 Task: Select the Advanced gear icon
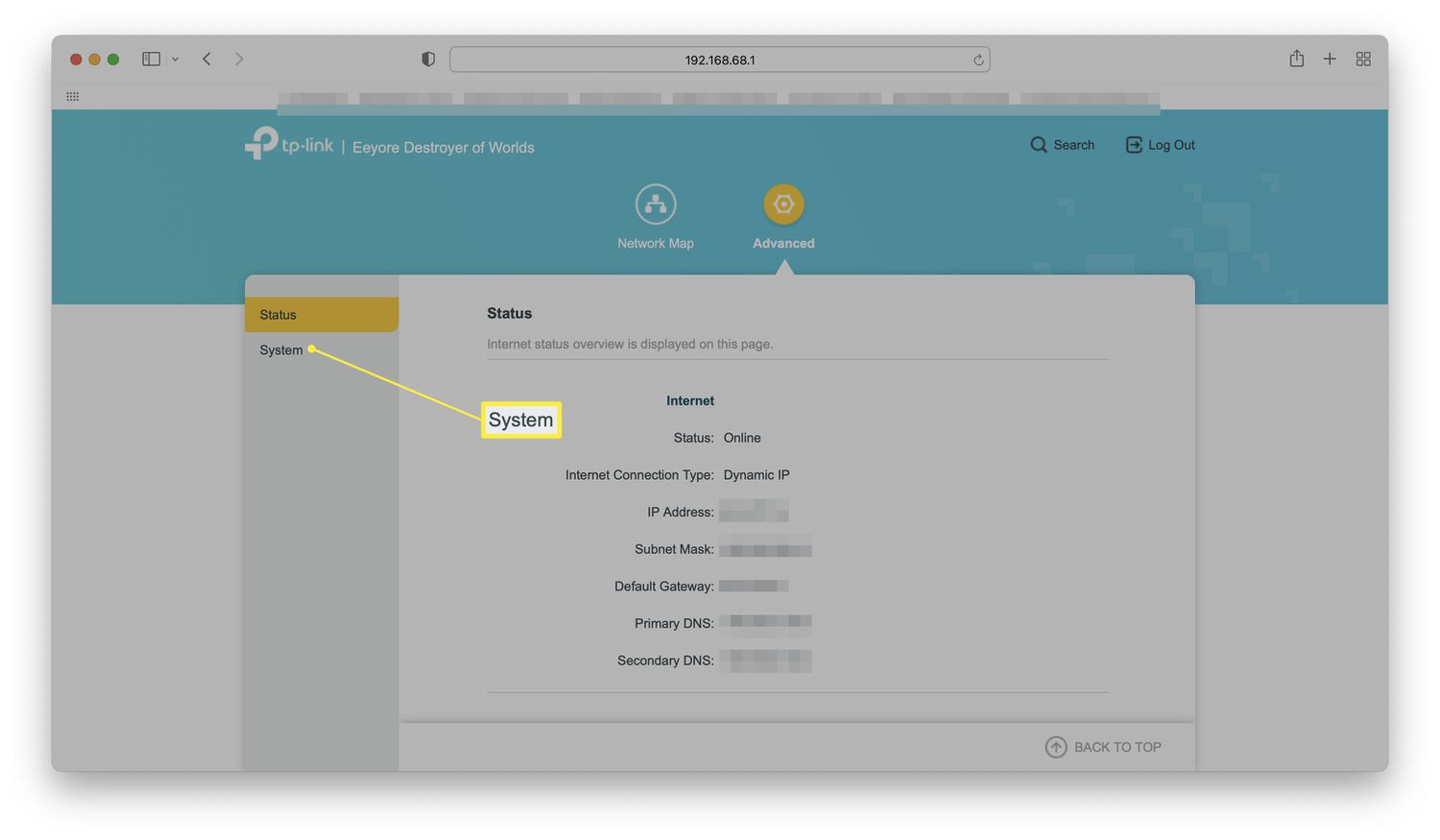tap(783, 204)
